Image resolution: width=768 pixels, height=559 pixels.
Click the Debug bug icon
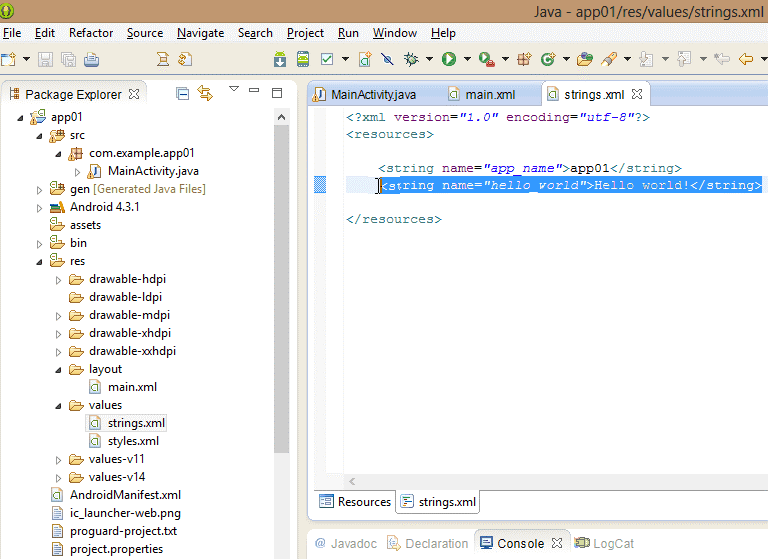[411, 60]
